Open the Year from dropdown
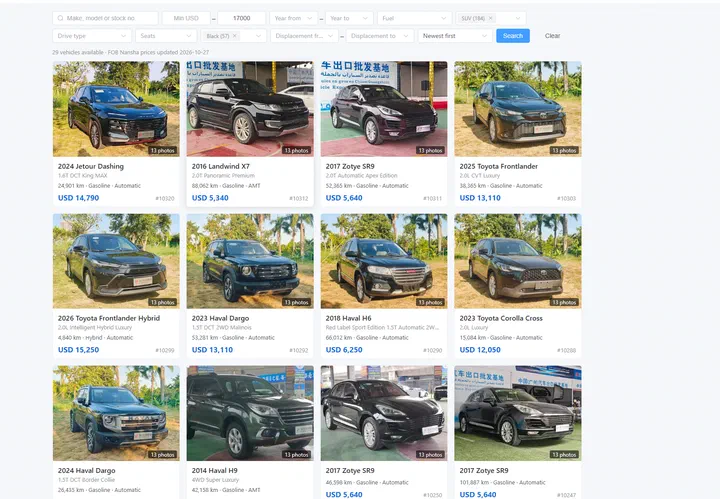Viewport: 720px width, 499px height. 293,18
